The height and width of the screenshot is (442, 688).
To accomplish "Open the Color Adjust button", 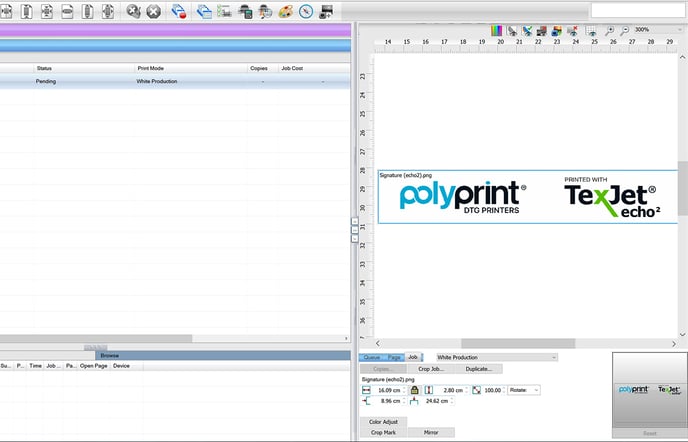I will point(383,422).
